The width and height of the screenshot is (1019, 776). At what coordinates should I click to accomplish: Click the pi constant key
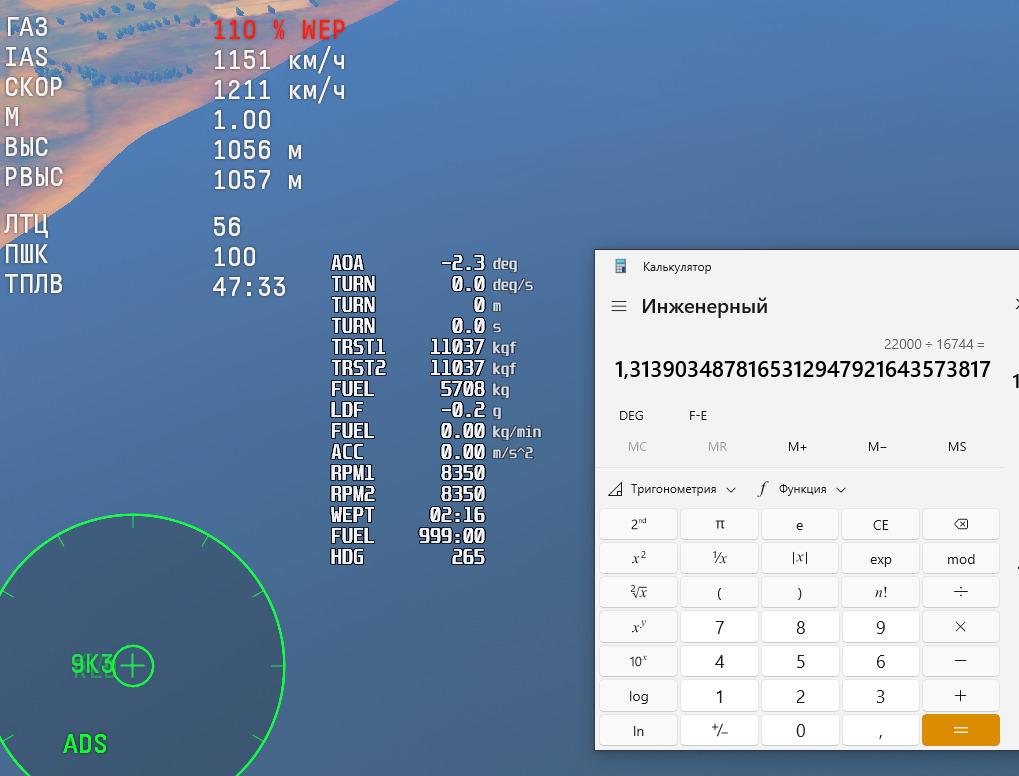point(720,524)
